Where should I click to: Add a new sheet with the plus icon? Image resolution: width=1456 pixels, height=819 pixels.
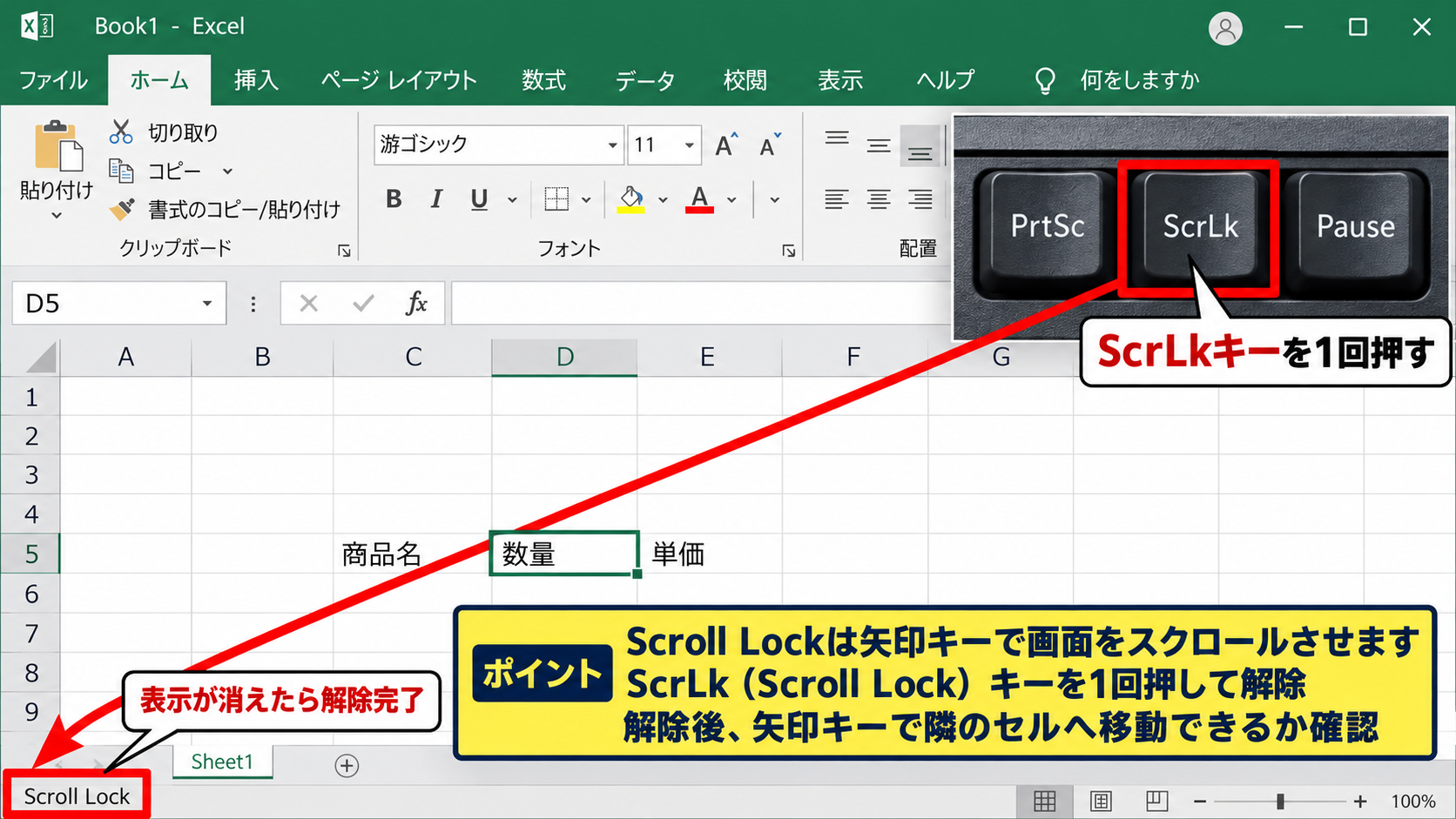point(347,765)
